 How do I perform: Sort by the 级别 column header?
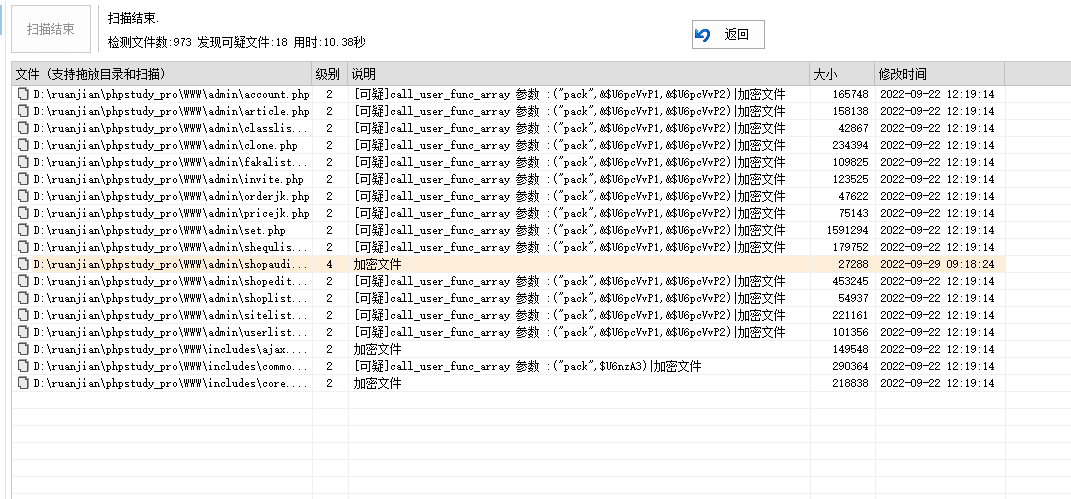pos(331,74)
